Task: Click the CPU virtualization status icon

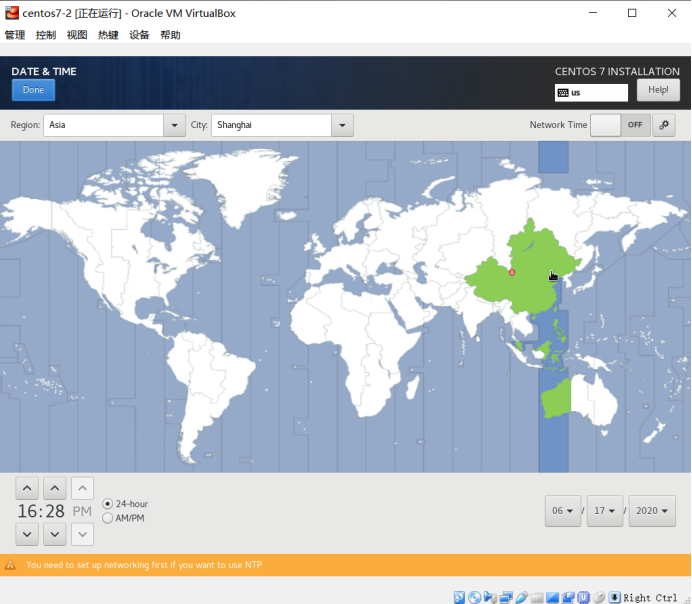Action: pos(583,597)
